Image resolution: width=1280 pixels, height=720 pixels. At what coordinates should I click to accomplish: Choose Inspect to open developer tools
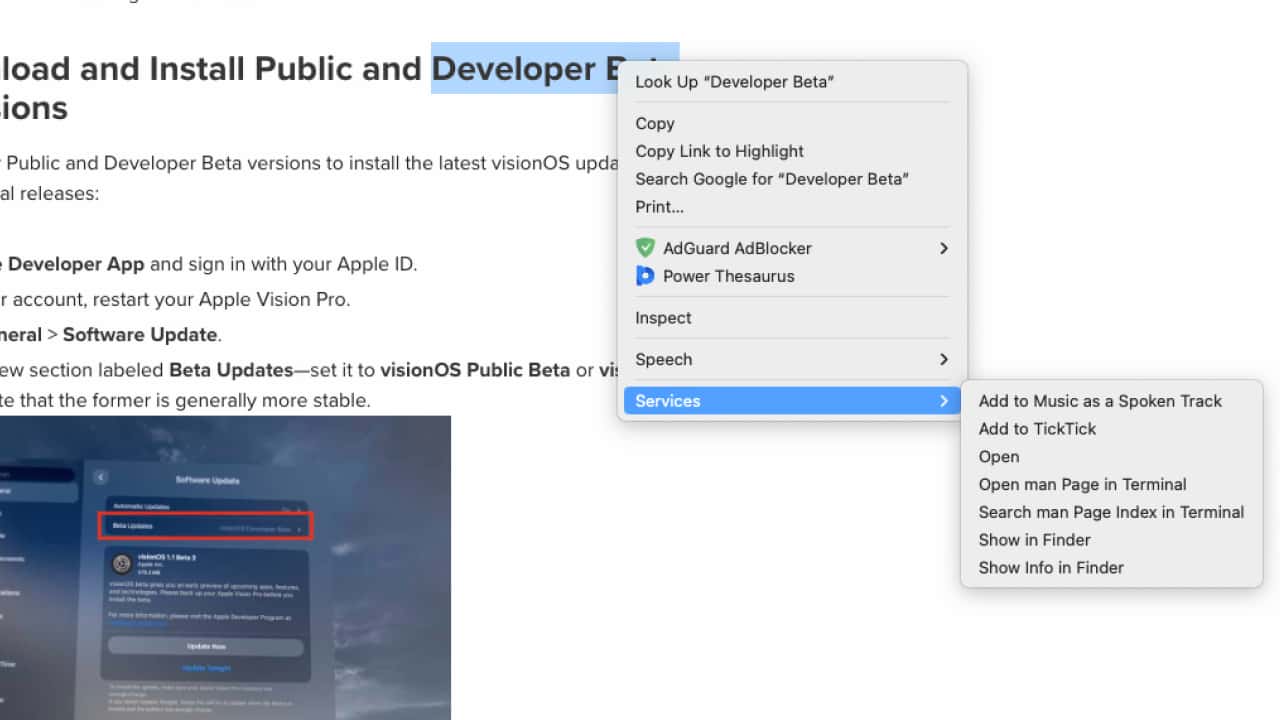pos(663,317)
